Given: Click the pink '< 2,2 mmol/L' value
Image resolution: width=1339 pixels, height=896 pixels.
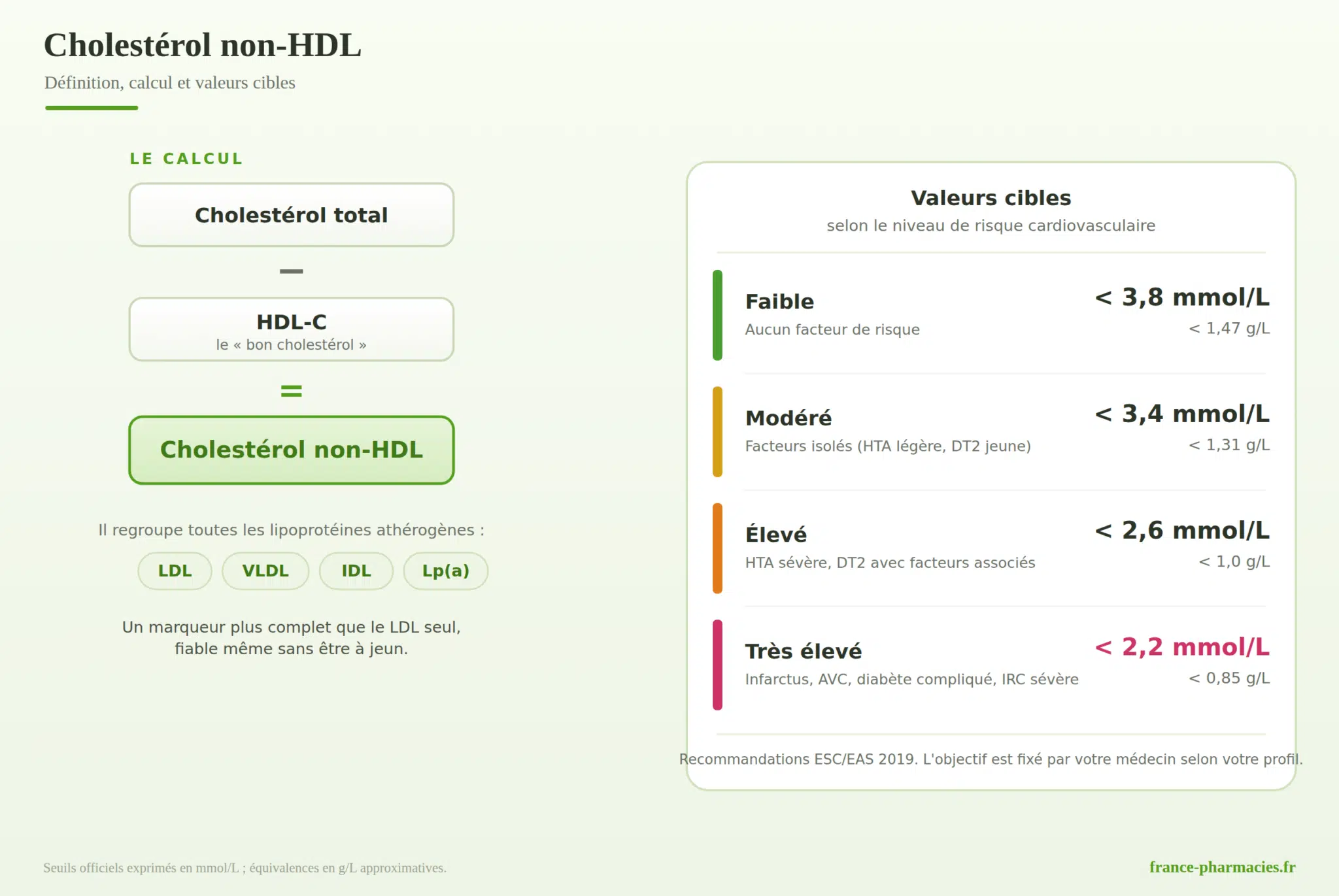Looking at the screenshot, I should tap(1182, 647).
